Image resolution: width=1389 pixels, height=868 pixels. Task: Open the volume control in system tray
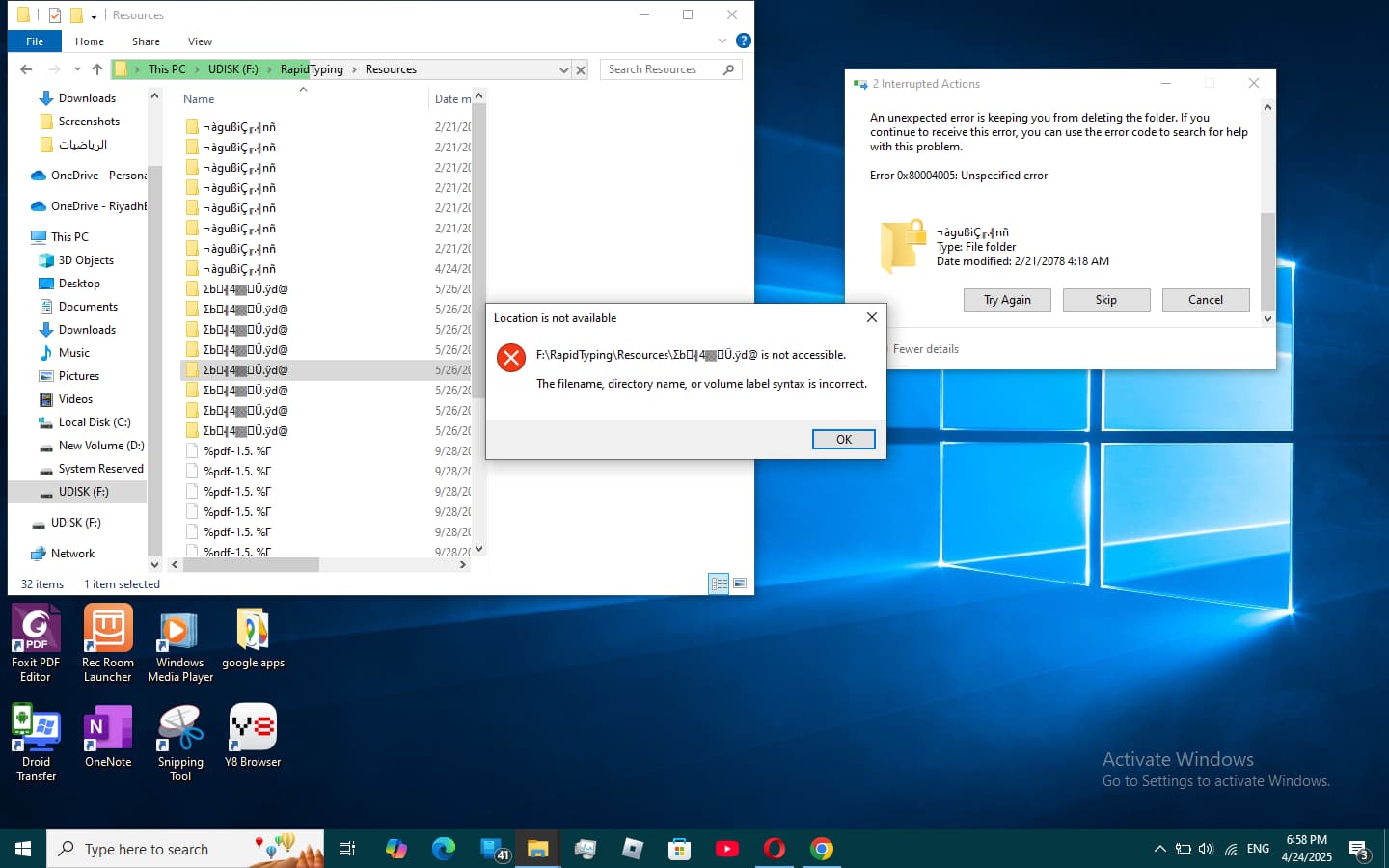(1206, 849)
